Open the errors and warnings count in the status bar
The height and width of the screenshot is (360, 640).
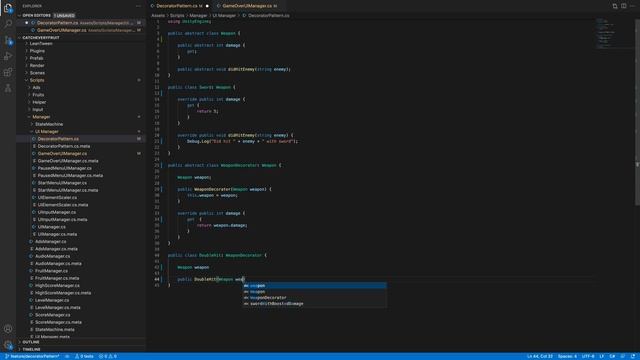tap(108, 356)
